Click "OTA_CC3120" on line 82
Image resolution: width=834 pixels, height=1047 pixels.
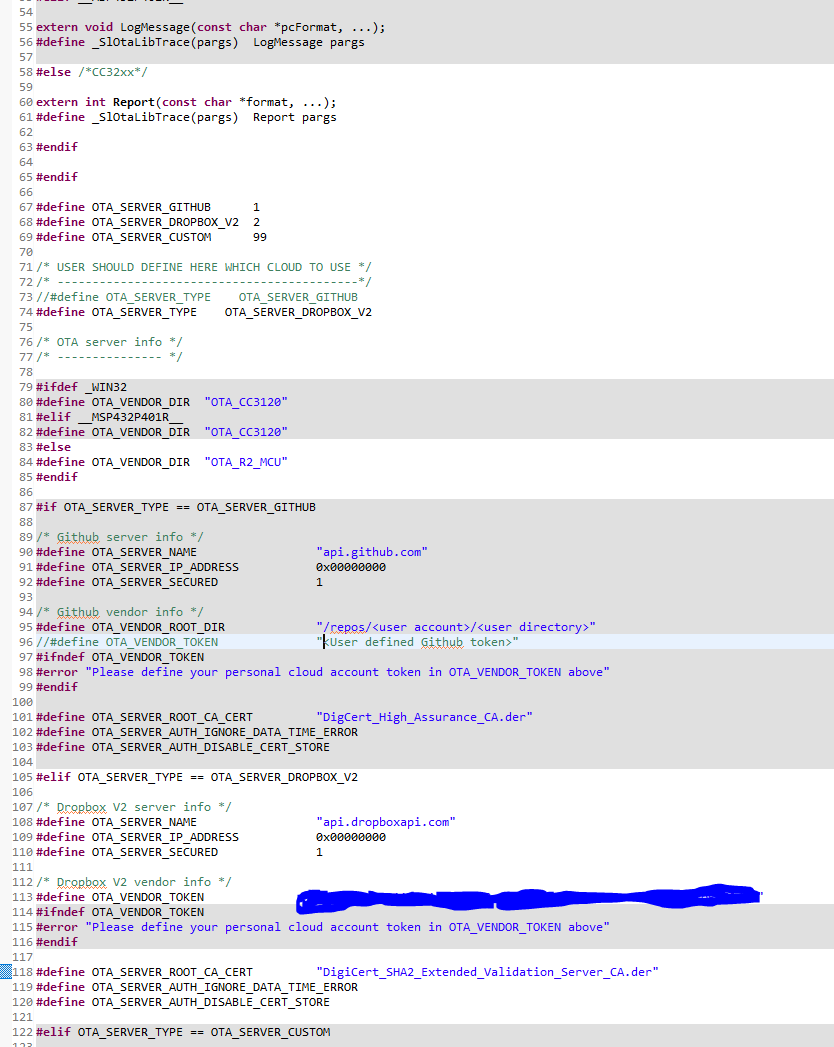coord(246,432)
